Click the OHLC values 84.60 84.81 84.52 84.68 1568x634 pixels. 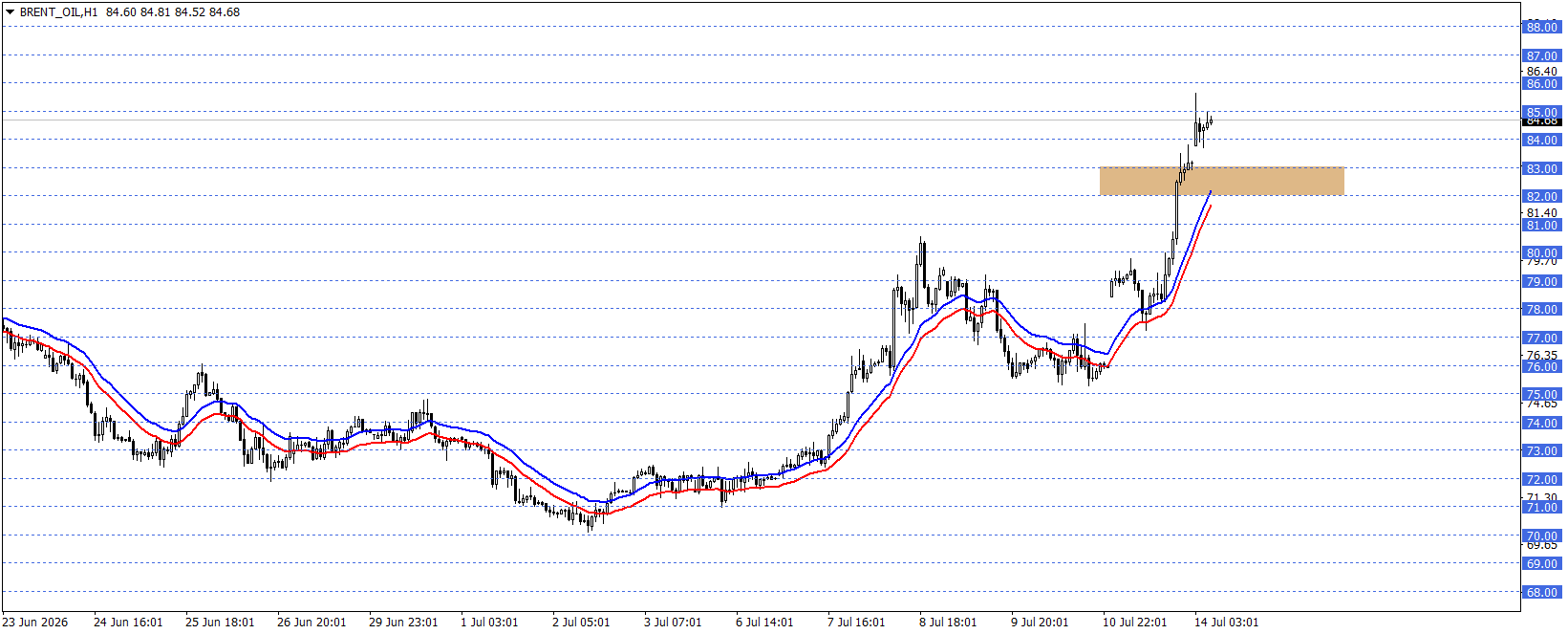(x=173, y=12)
